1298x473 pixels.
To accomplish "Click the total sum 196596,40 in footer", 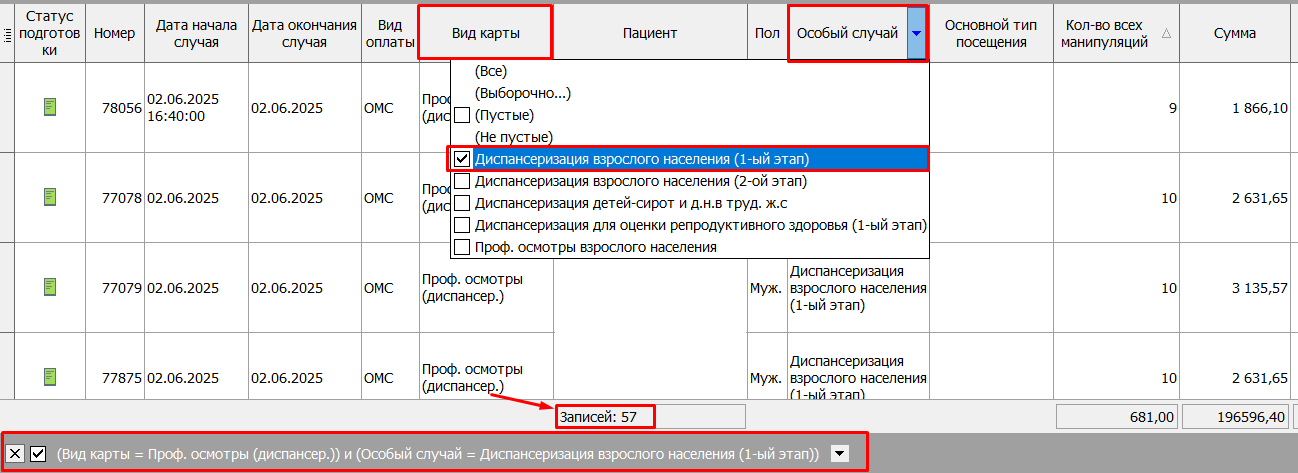I will click(x=1236, y=416).
